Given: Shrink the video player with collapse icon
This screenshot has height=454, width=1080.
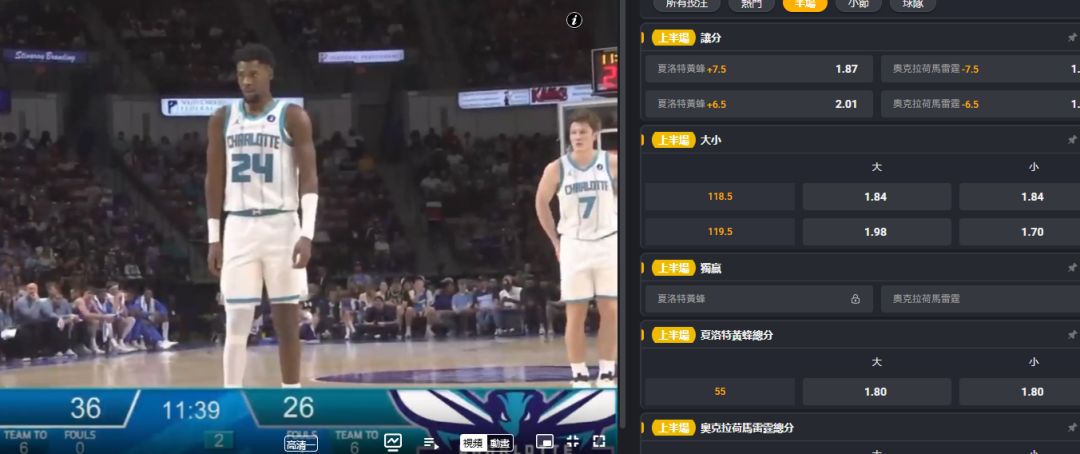Looking at the screenshot, I should [573, 441].
